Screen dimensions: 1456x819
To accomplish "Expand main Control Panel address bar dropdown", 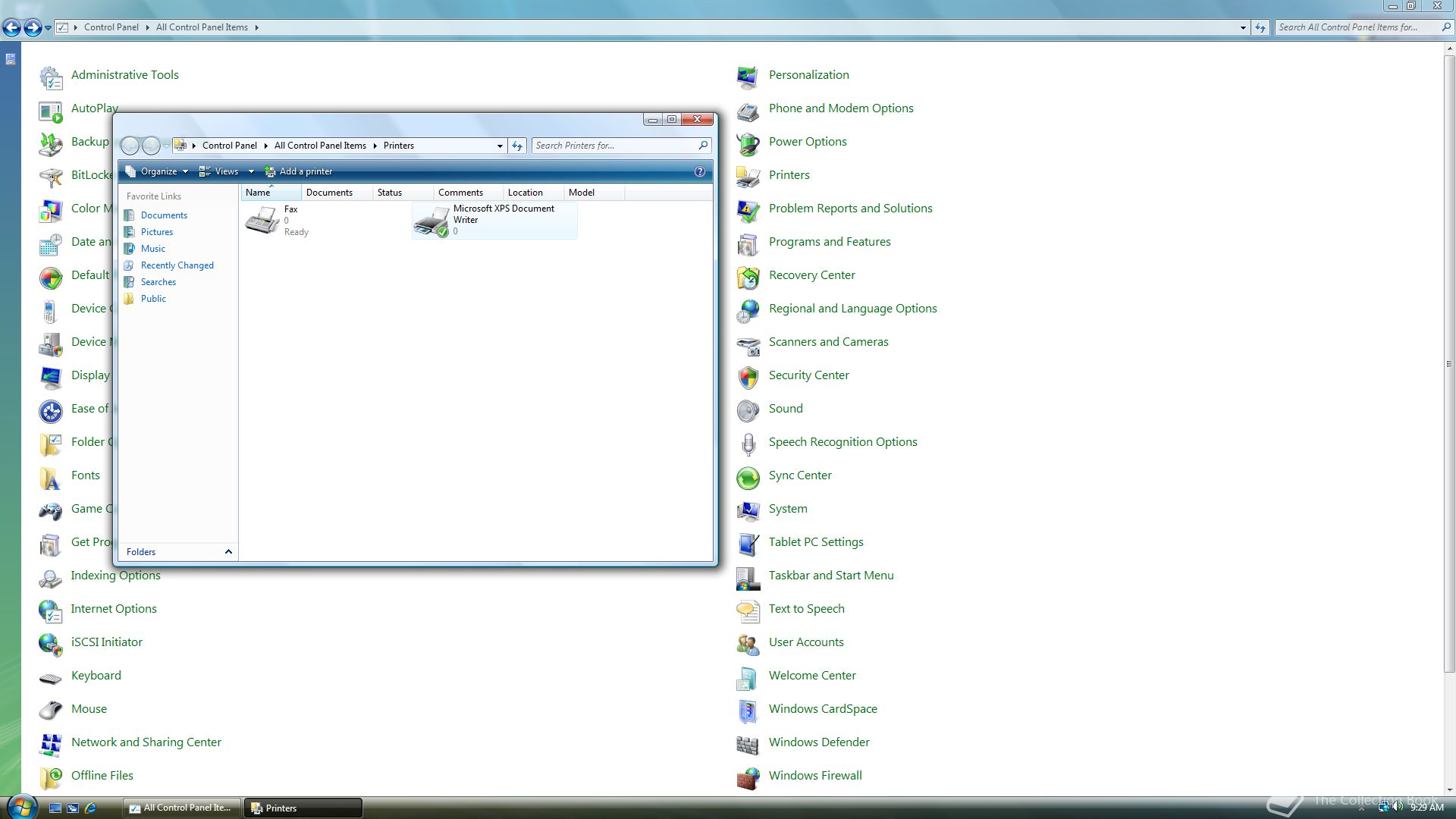I will pyautogui.click(x=1243, y=27).
